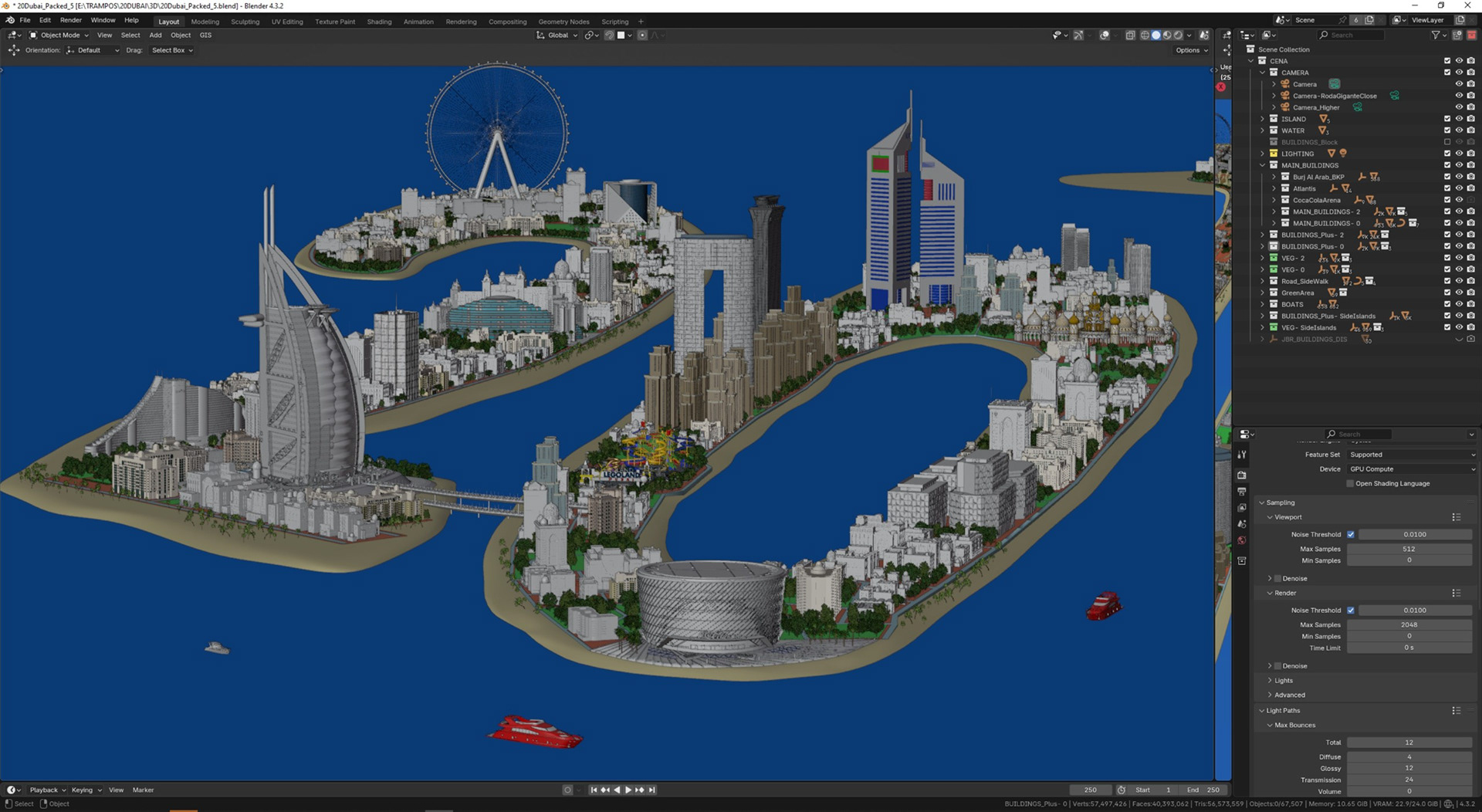
Task: Open the Render properties tab
Action: click(x=1242, y=475)
